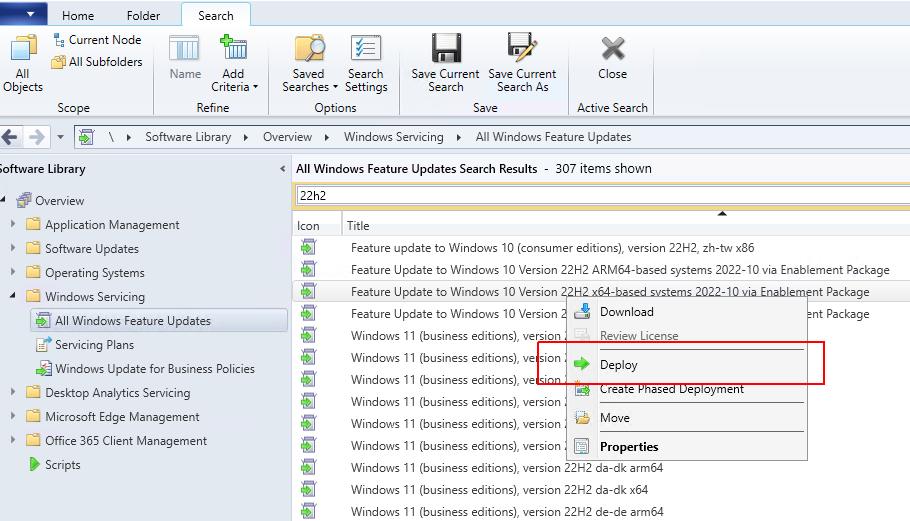Viewport: 910px width, 521px height.
Task: Click update icon of da-dk x64 row
Action: [308, 489]
